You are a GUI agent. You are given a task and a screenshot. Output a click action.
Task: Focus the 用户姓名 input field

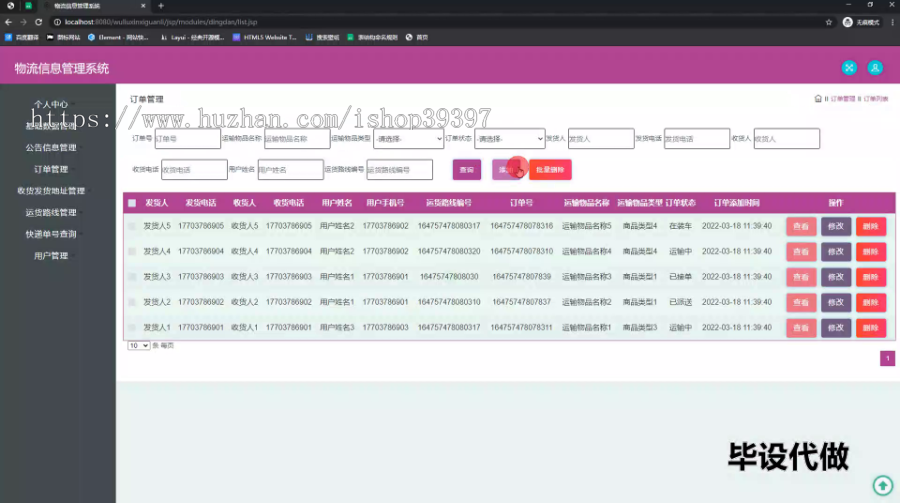290,169
